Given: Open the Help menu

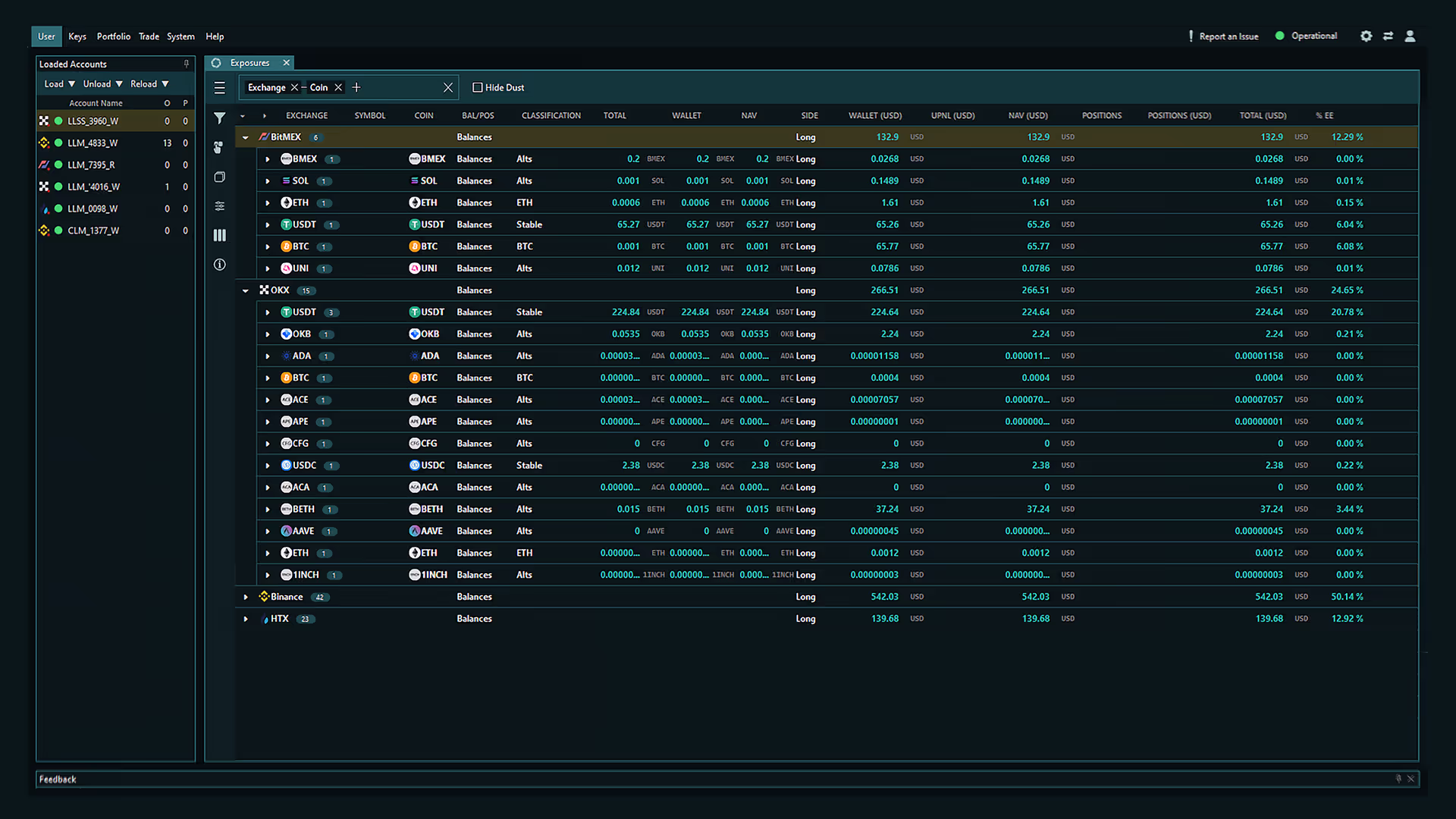Looking at the screenshot, I should [215, 36].
